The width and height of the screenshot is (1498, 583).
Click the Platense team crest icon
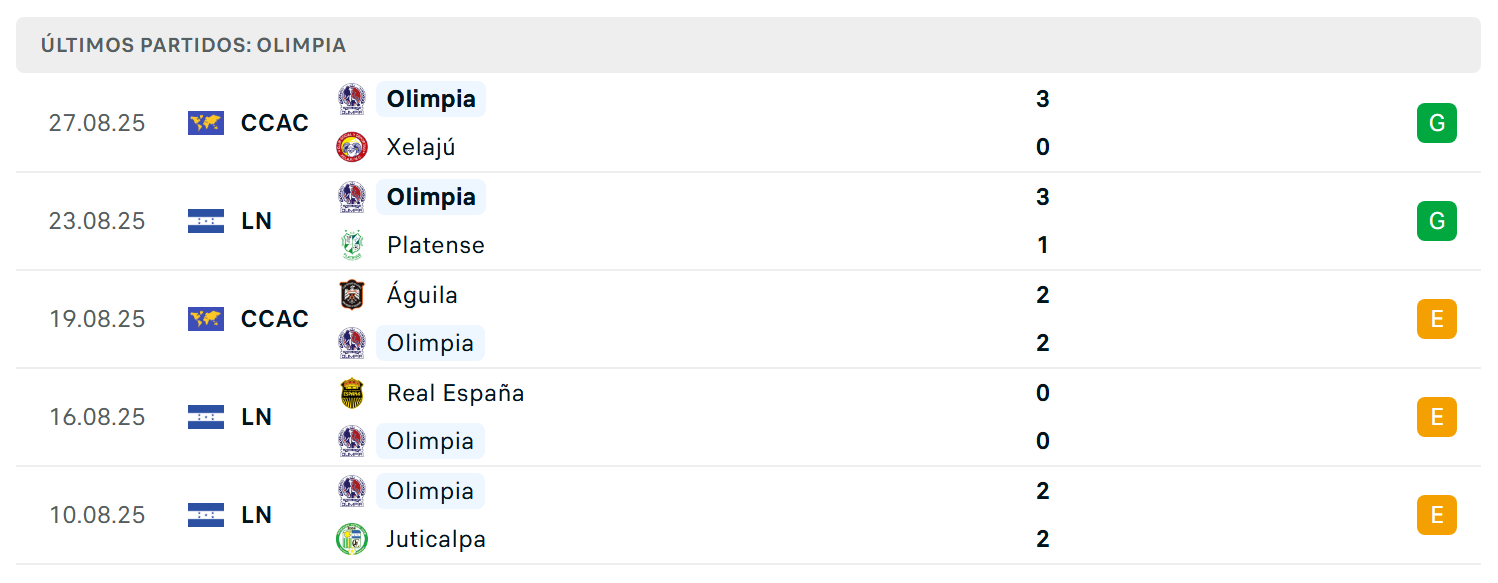(352, 245)
